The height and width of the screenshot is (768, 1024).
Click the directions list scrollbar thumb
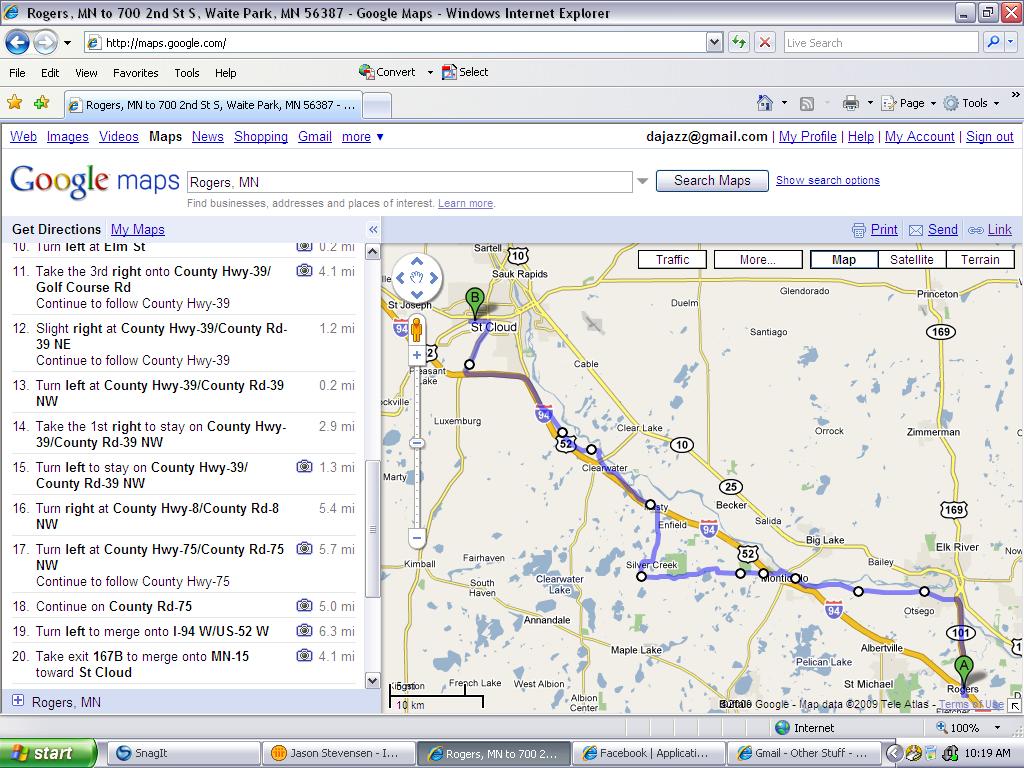click(372, 529)
